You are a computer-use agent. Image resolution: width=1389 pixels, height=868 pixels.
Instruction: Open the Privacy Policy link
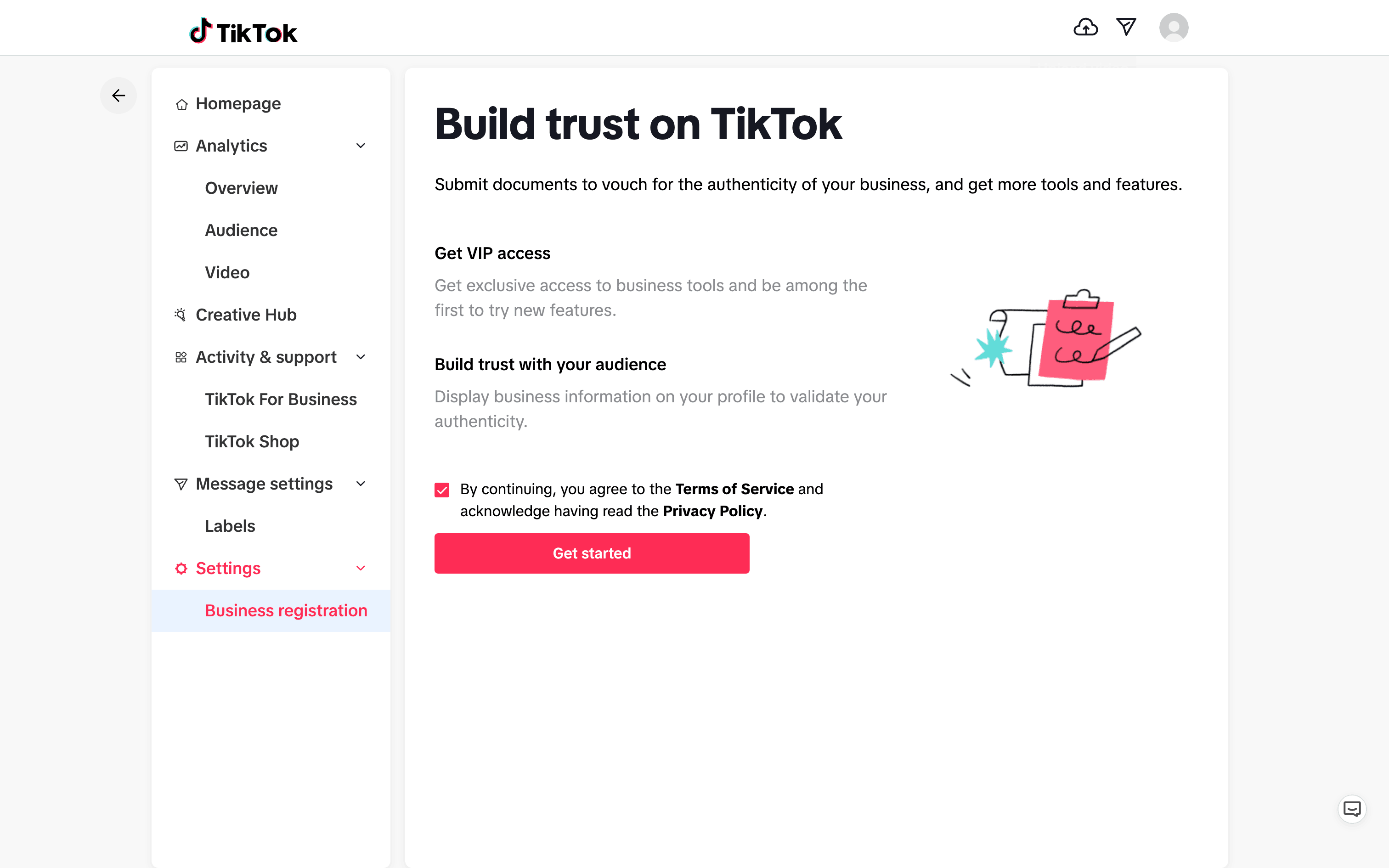click(712, 511)
